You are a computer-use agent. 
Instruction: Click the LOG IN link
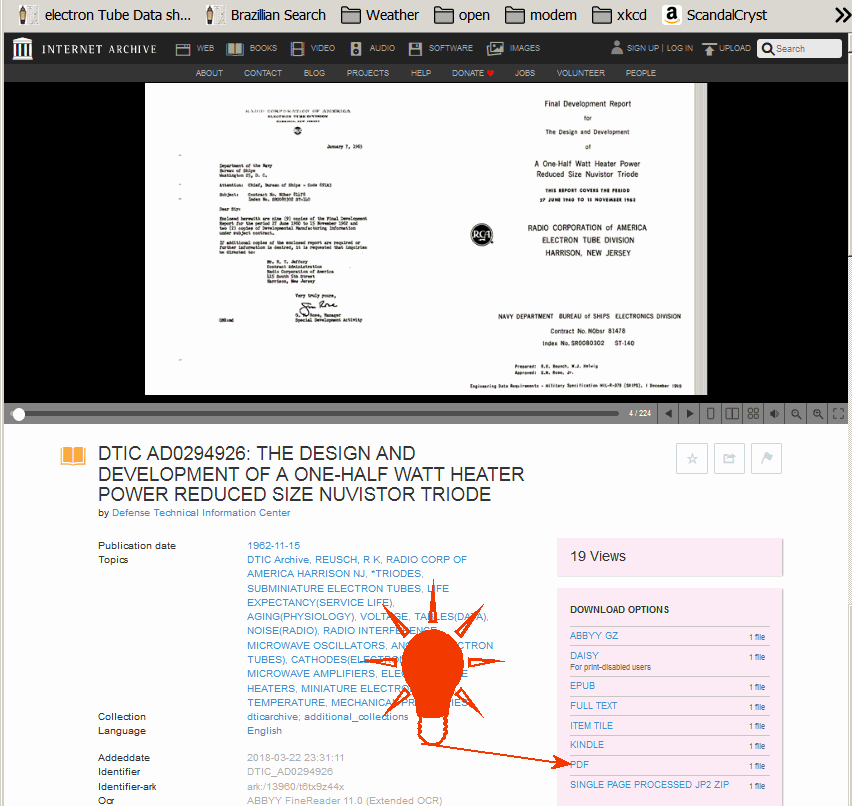[x=680, y=48]
